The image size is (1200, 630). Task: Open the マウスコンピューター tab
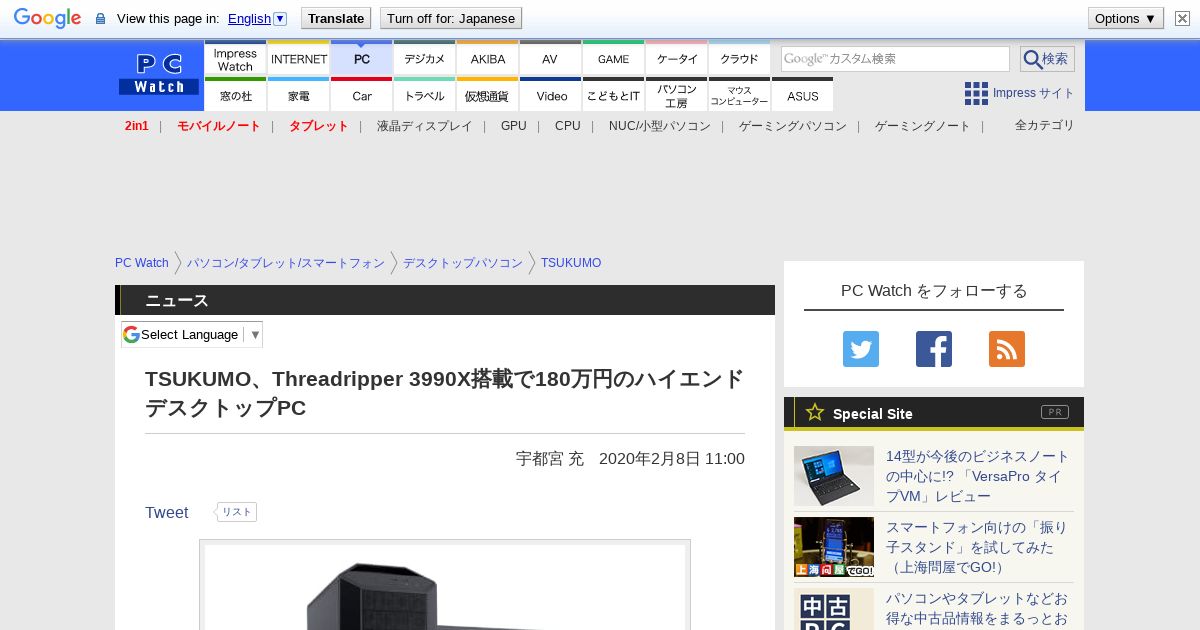[740, 95]
